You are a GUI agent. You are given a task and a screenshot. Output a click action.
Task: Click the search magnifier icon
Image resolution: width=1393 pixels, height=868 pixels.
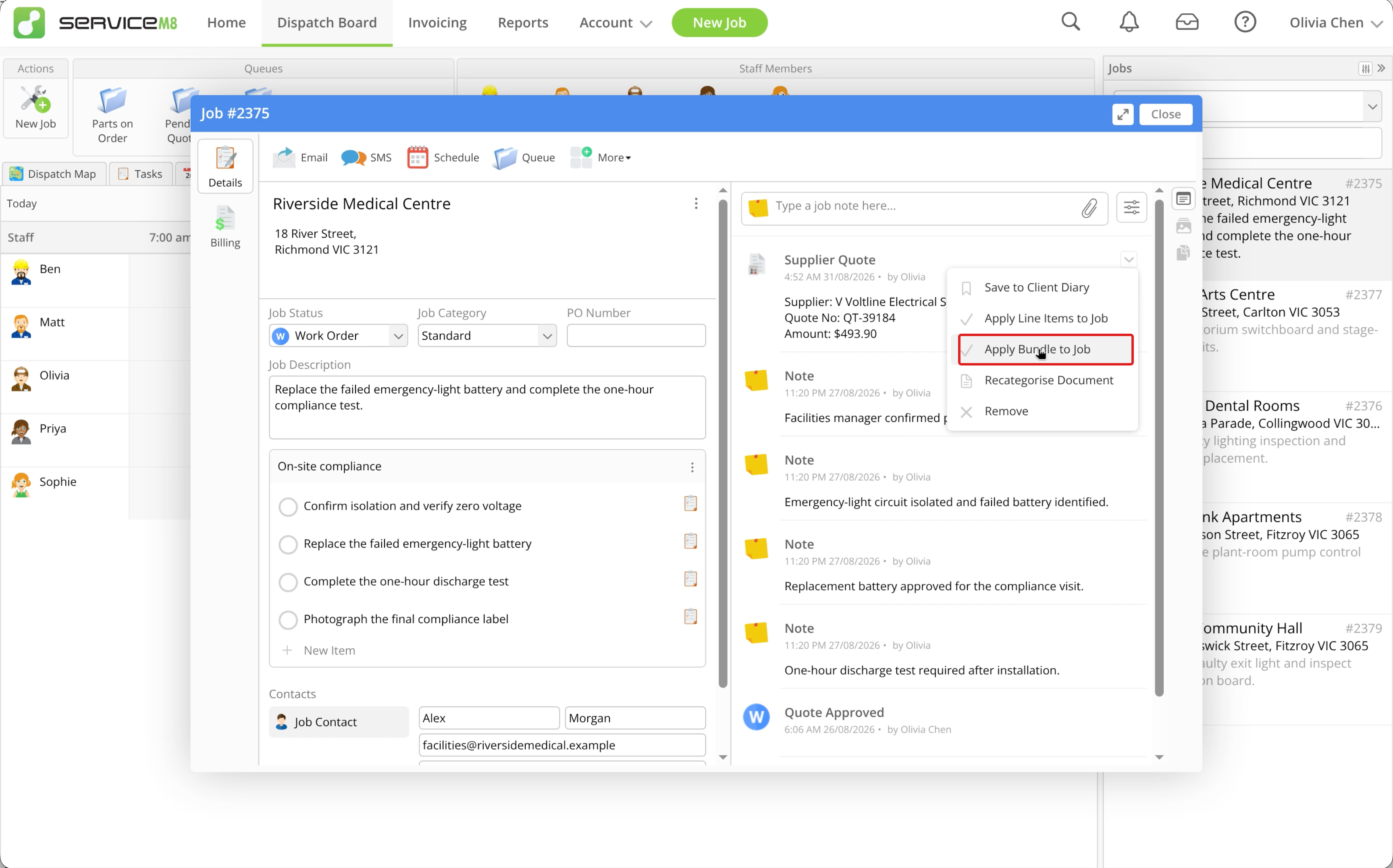(1071, 22)
